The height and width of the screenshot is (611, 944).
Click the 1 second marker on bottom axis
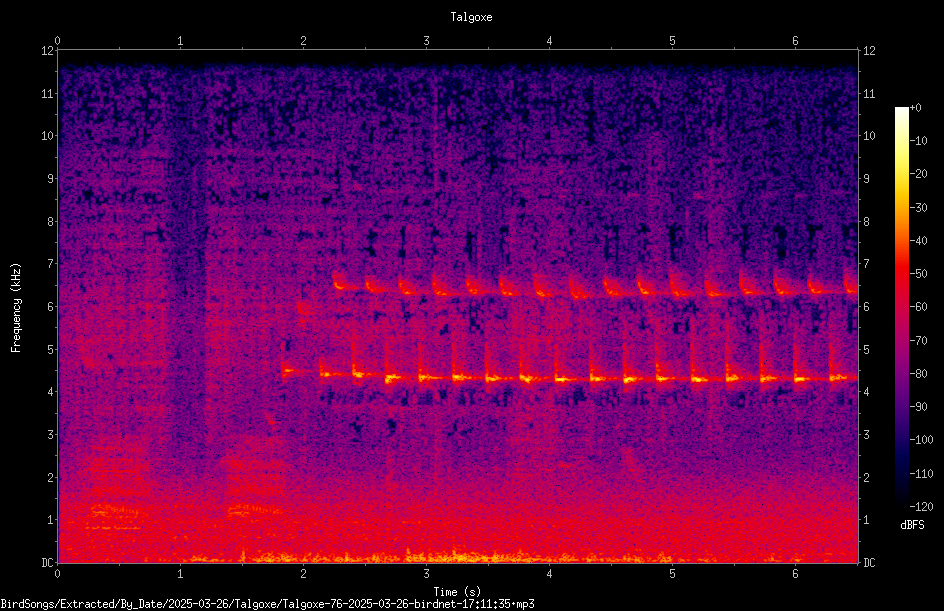pyautogui.click(x=180, y=574)
